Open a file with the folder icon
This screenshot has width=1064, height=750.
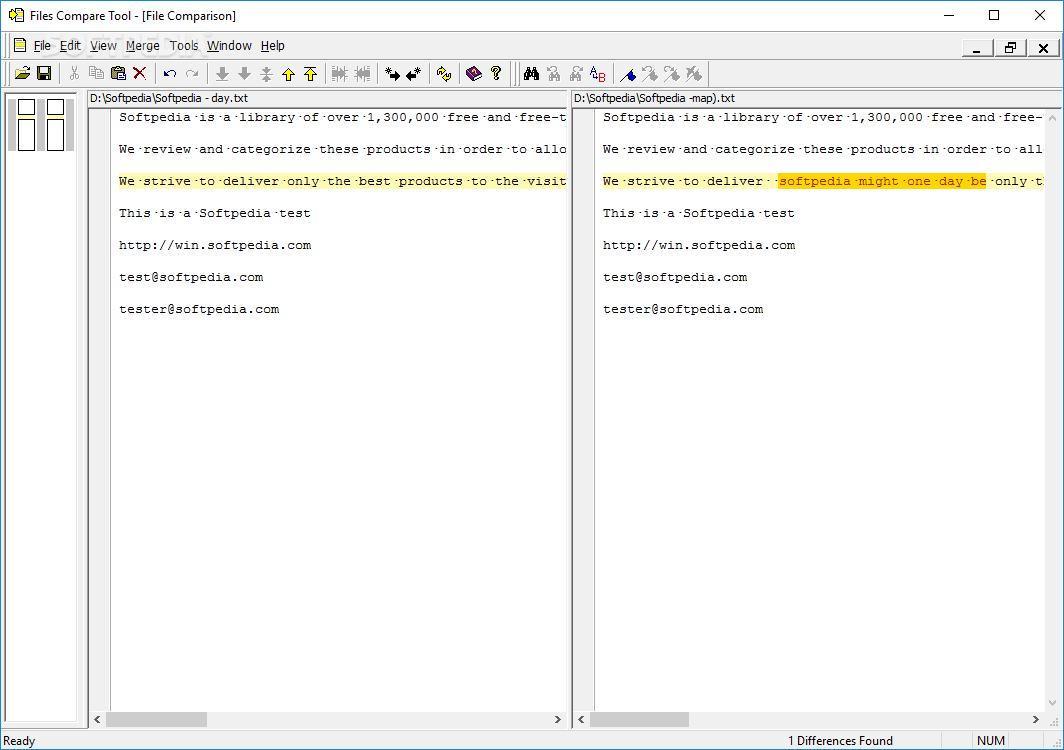(22, 73)
